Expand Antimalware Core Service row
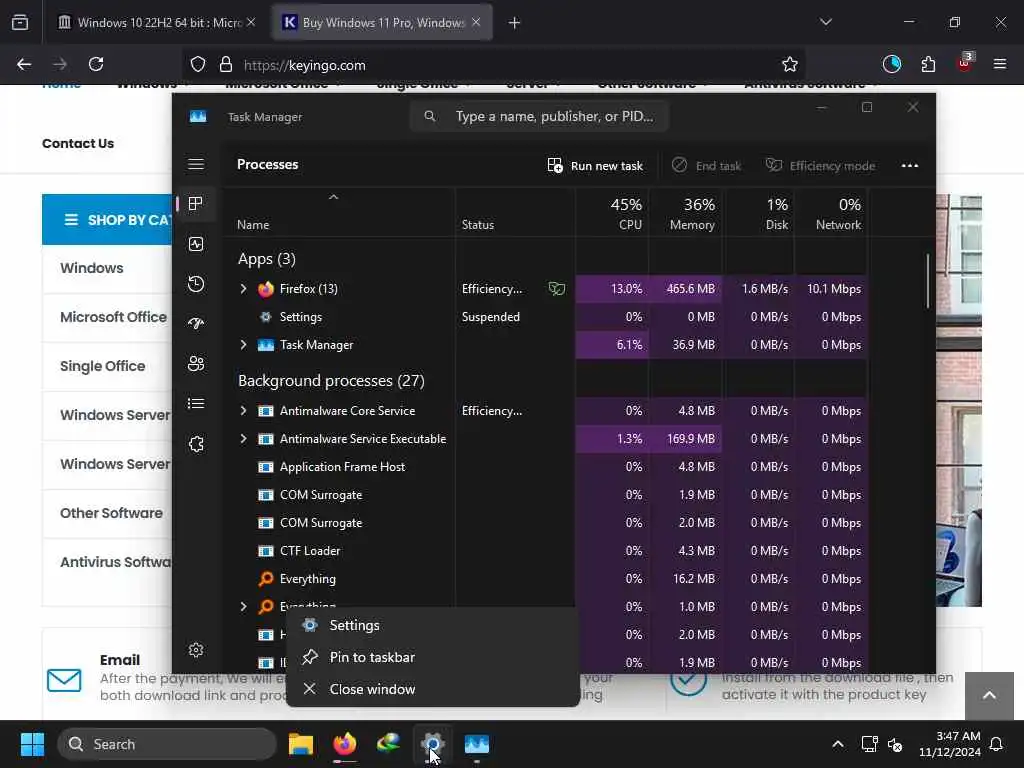 tap(244, 411)
